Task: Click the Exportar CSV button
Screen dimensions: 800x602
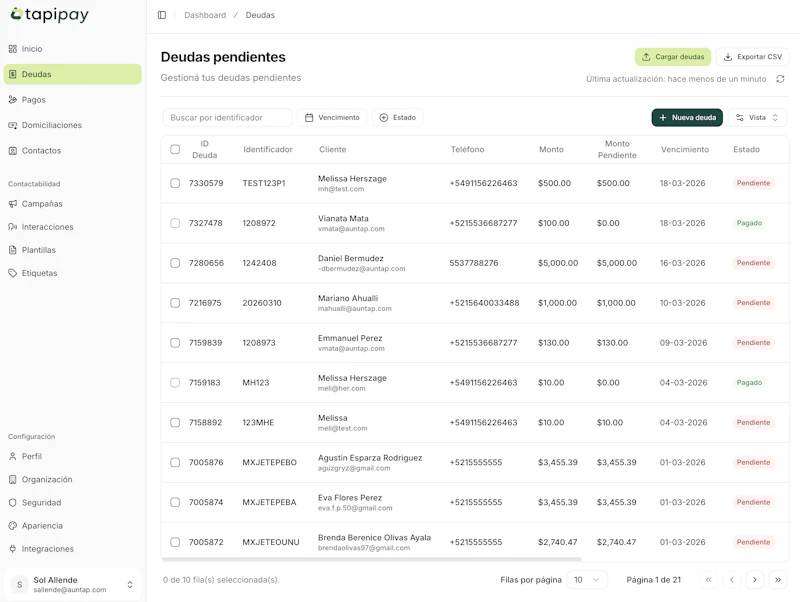Action: click(x=753, y=57)
